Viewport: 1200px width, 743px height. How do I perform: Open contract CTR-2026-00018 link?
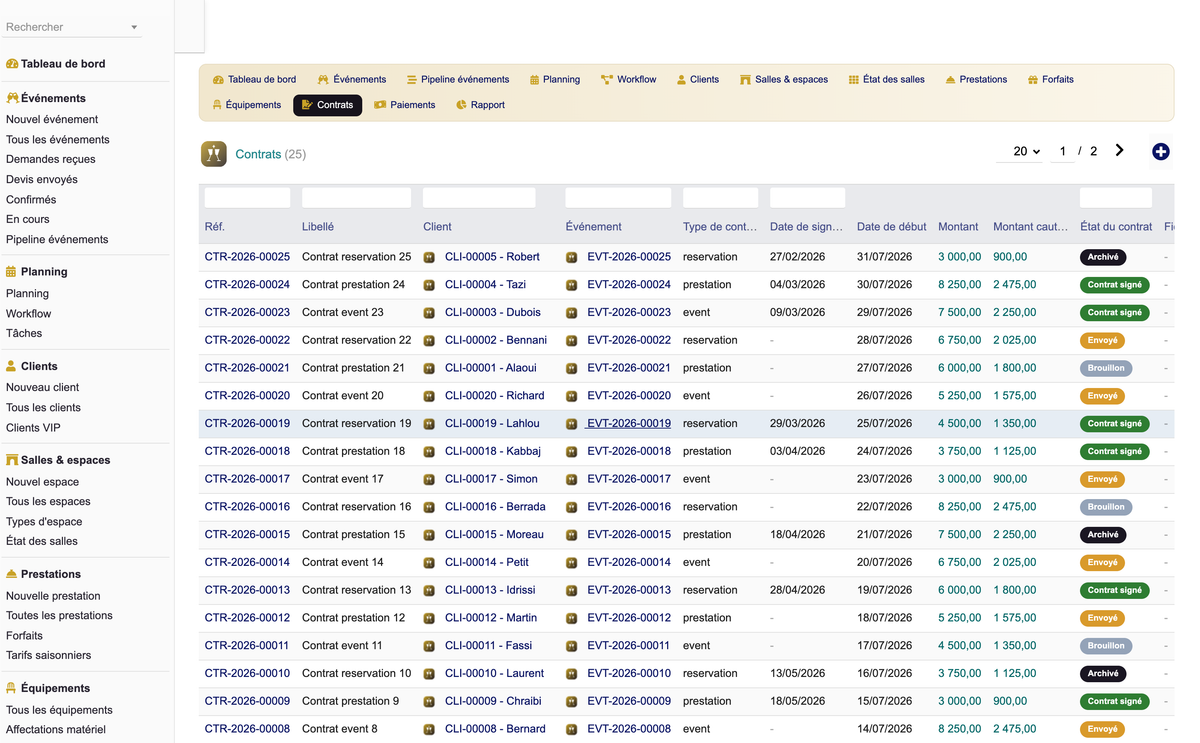click(247, 452)
